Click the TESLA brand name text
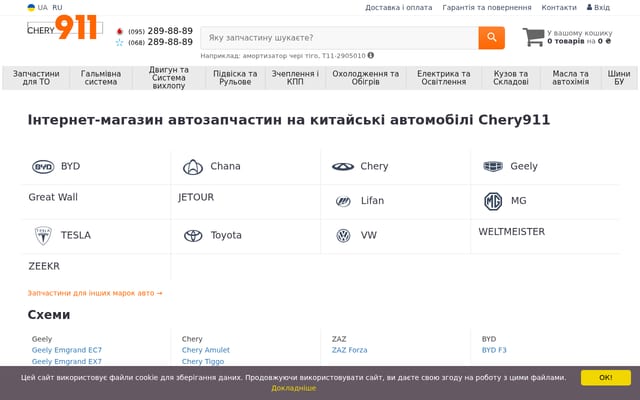640x400 pixels. tap(76, 236)
